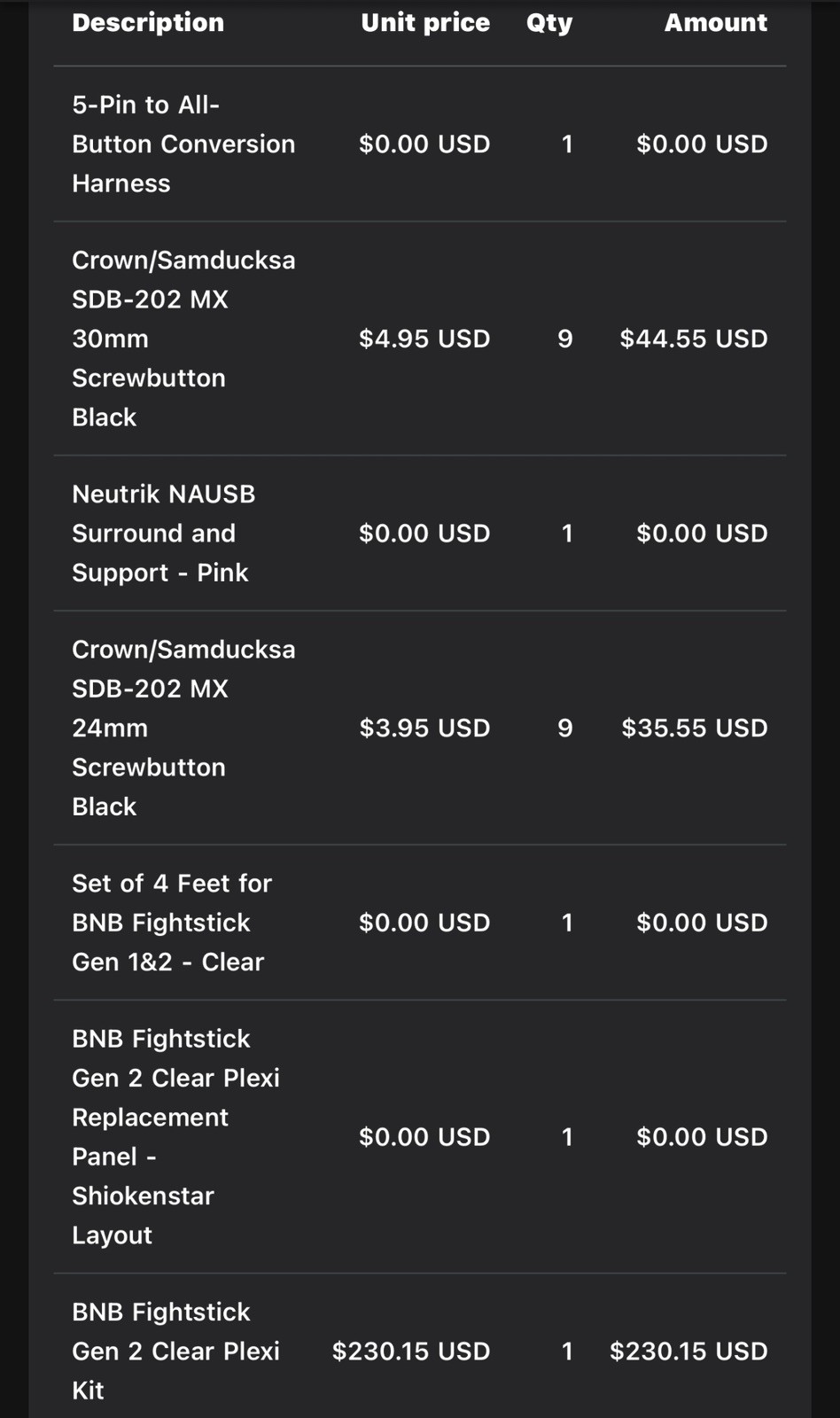Select the $3.95 USD unit price

tap(424, 728)
